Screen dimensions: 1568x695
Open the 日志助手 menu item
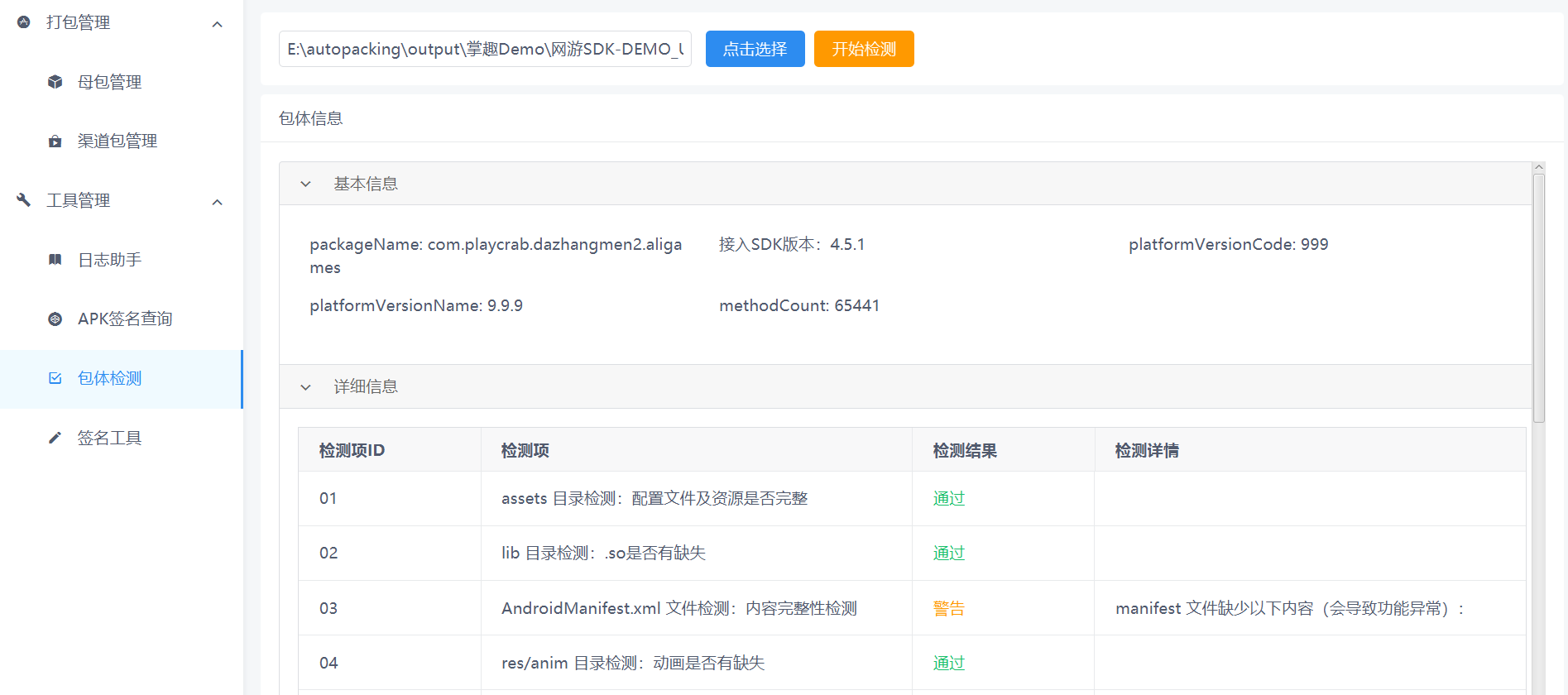(x=109, y=260)
